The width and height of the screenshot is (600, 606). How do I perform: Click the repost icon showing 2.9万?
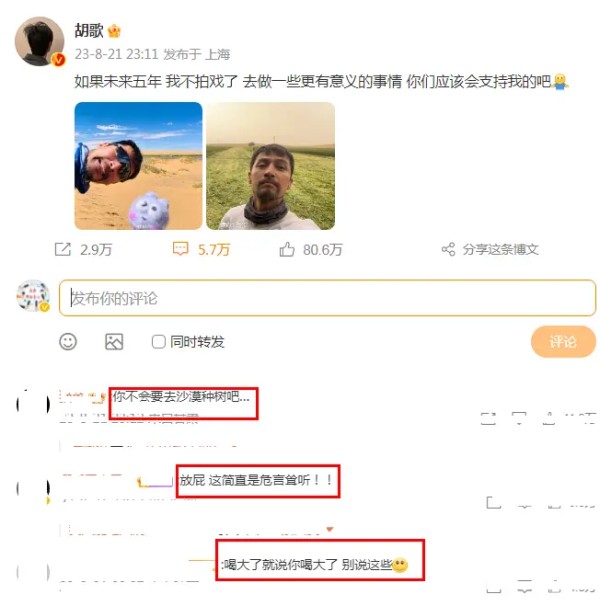63,249
